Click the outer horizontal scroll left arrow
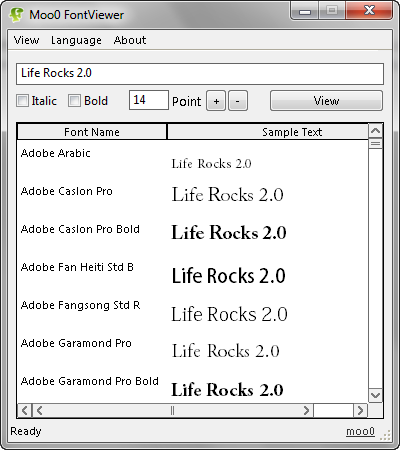 [x=24, y=410]
